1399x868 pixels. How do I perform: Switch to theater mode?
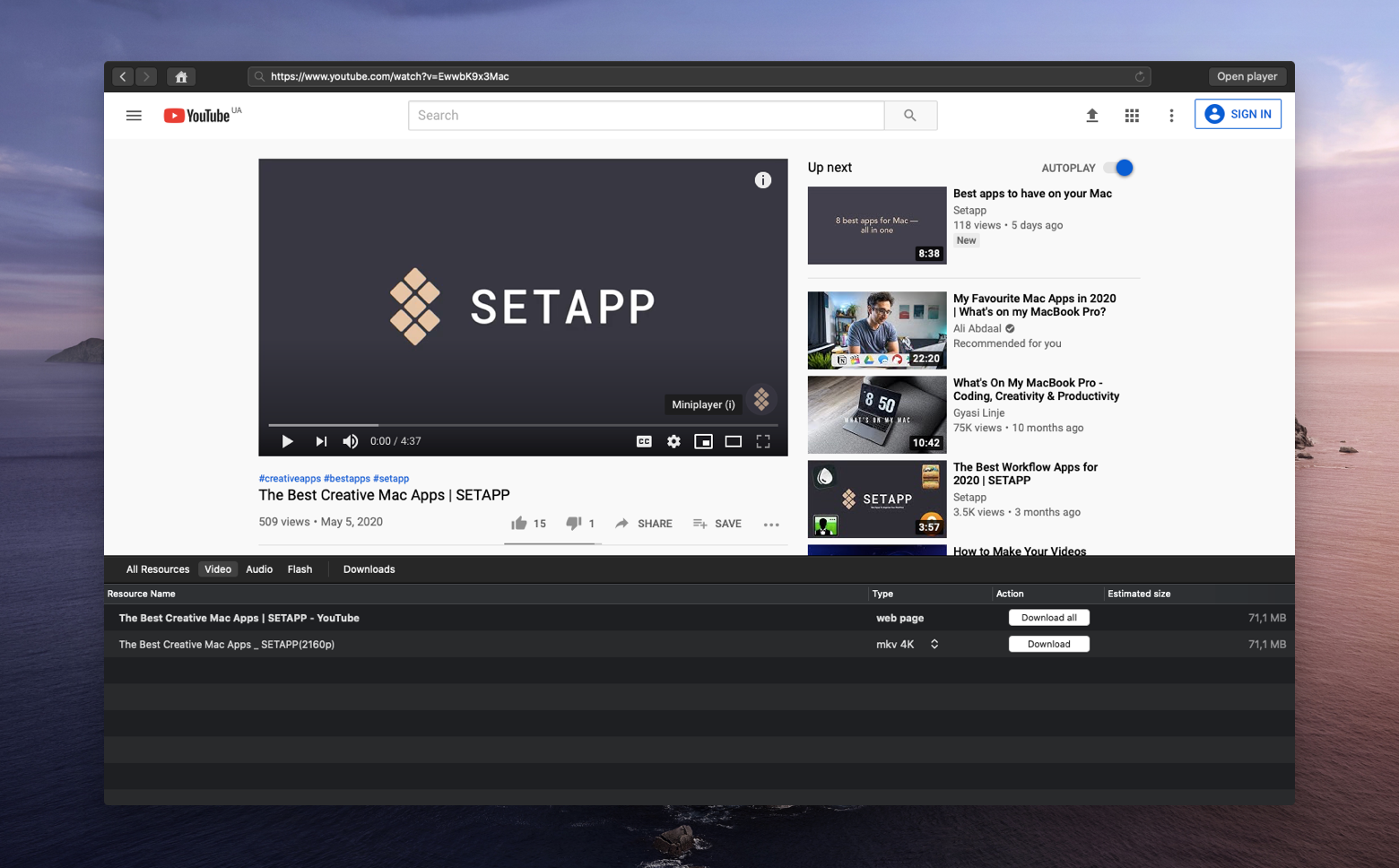point(734,441)
